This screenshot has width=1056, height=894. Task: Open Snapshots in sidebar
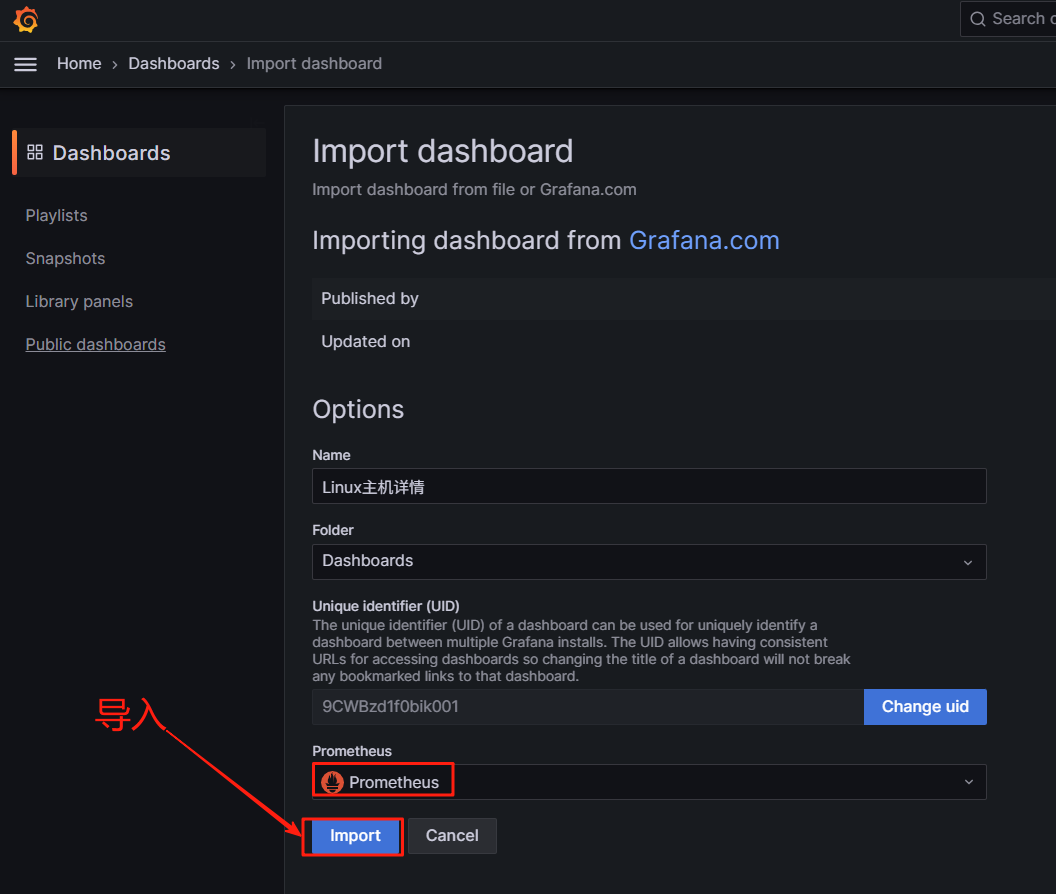65,259
